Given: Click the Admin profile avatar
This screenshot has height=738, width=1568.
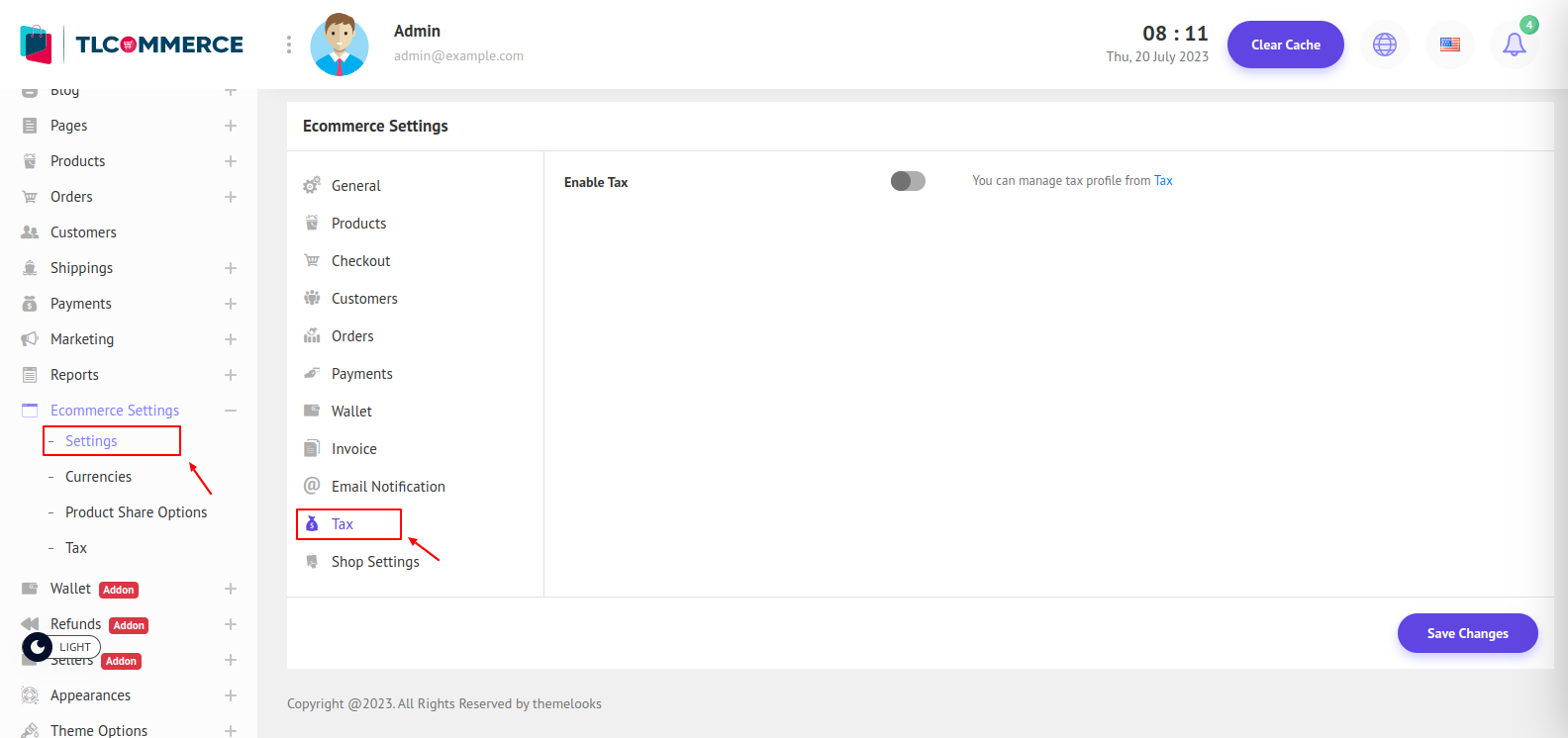Looking at the screenshot, I should point(340,45).
